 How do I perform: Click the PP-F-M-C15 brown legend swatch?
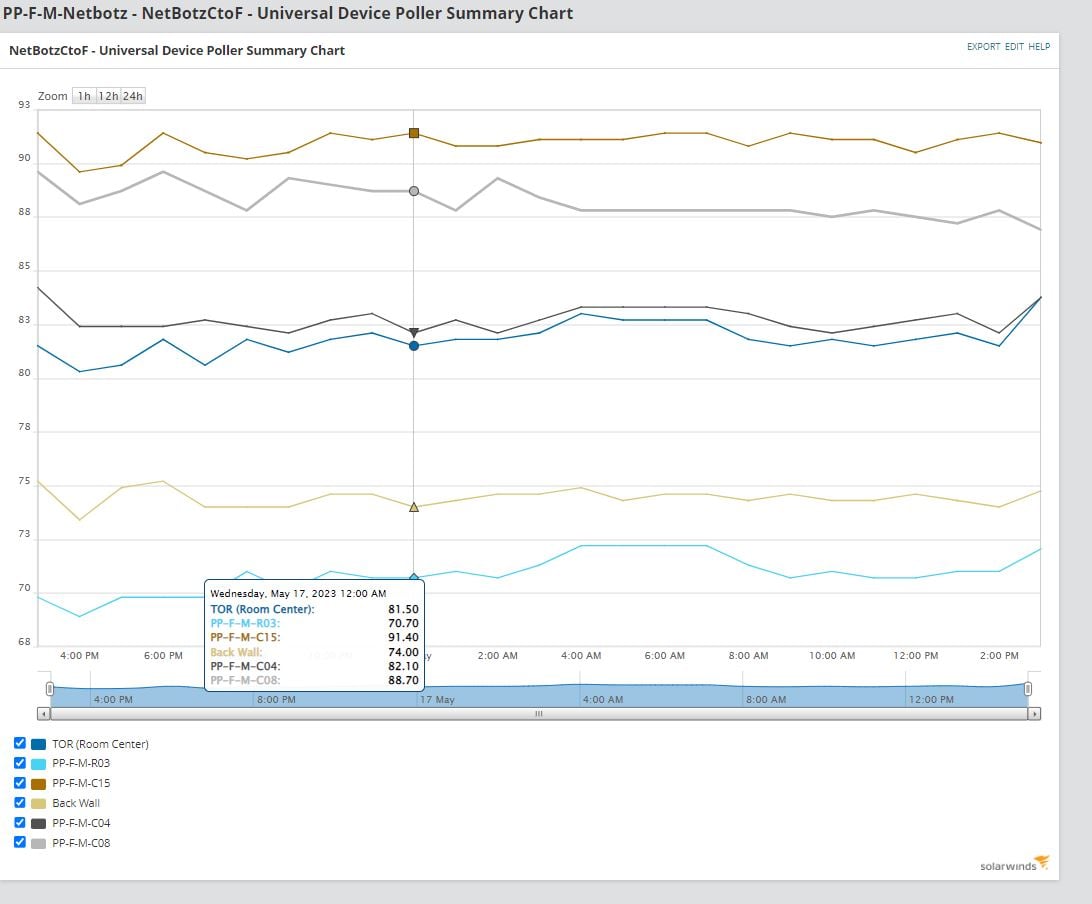tap(38, 784)
